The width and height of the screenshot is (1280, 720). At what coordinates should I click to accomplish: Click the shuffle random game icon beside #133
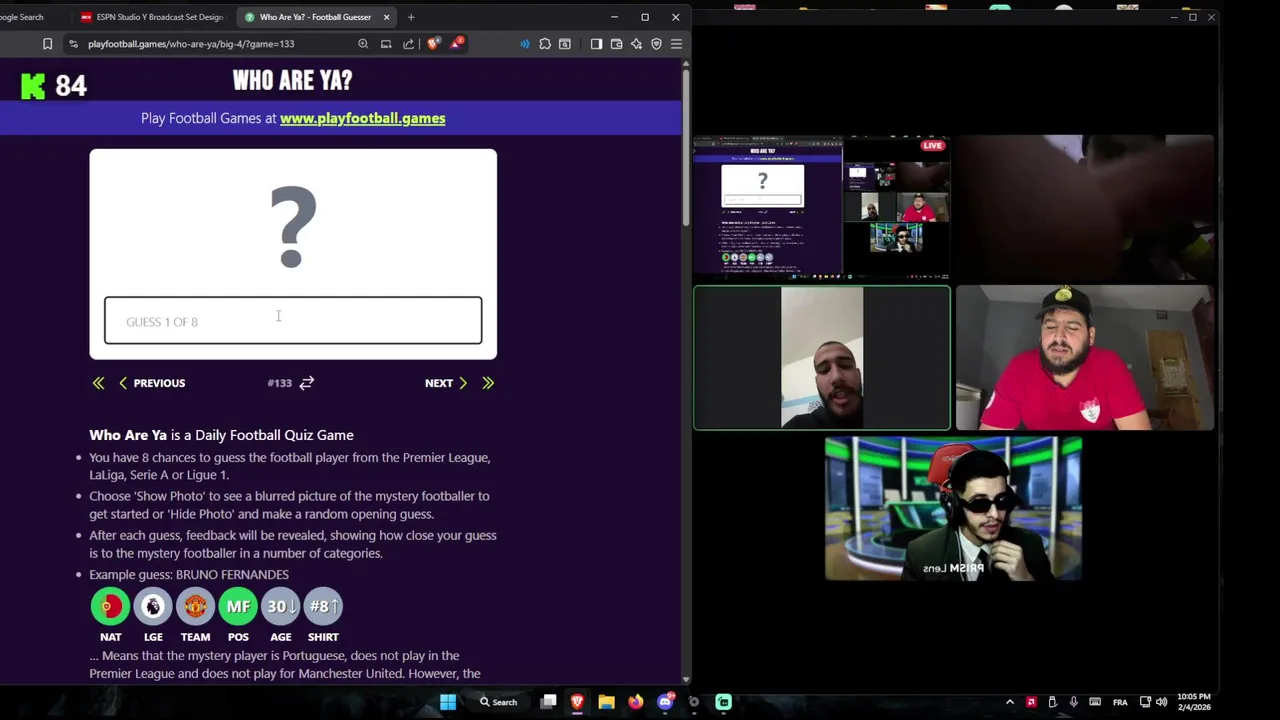[x=307, y=383]
